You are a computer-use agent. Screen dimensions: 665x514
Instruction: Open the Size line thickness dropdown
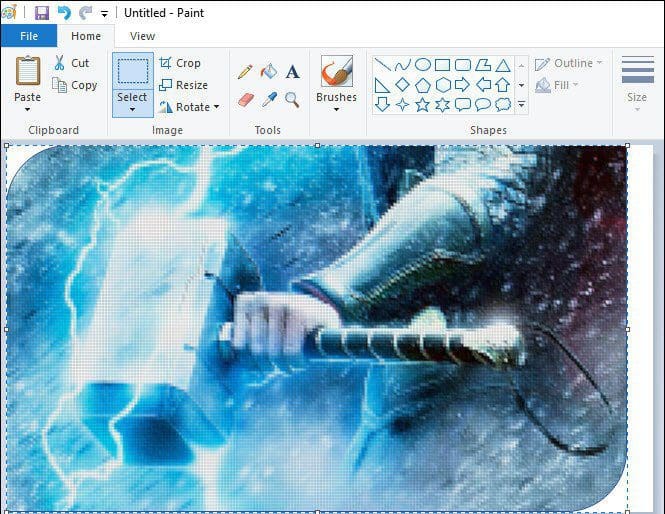(x=637, y=84)
